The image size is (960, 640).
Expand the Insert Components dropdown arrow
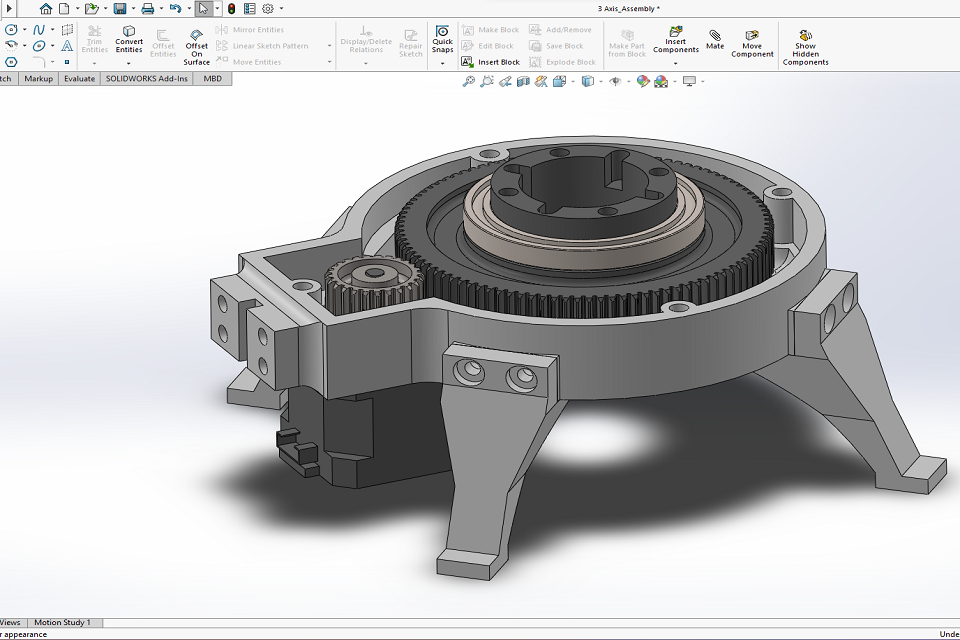(x=676, y=63)
